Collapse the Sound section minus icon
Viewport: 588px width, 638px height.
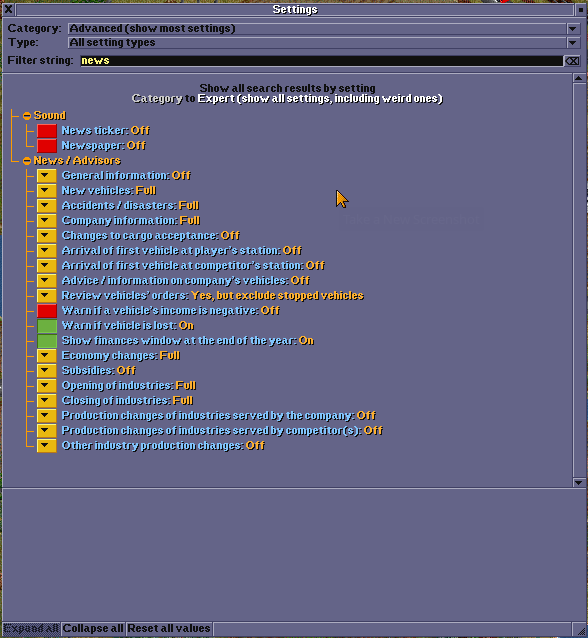point(27,116)
